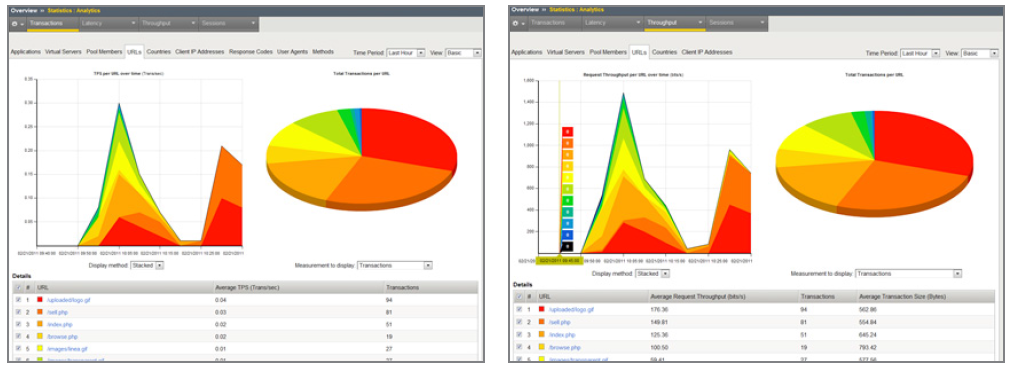Toggle checkbox for /uploaded/logo.gif in left table
This screenshot has width=1012, height=368.
pyautogui.click(x=17, y=300)
